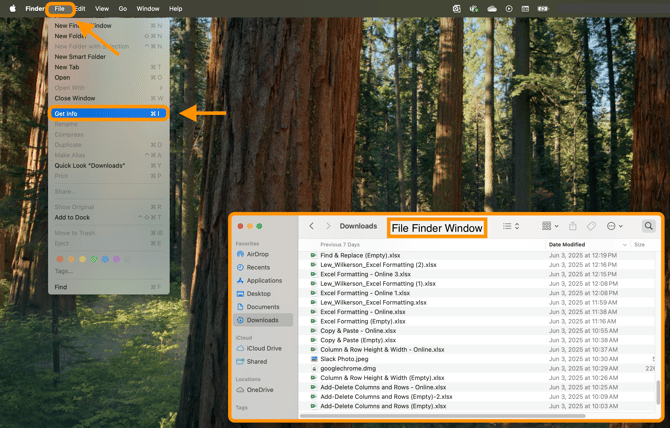Image resolution: width=670 pixels, height=428 pixels.
Task: Select the Slack Photo.jpeg file
Action: (482, 359)
